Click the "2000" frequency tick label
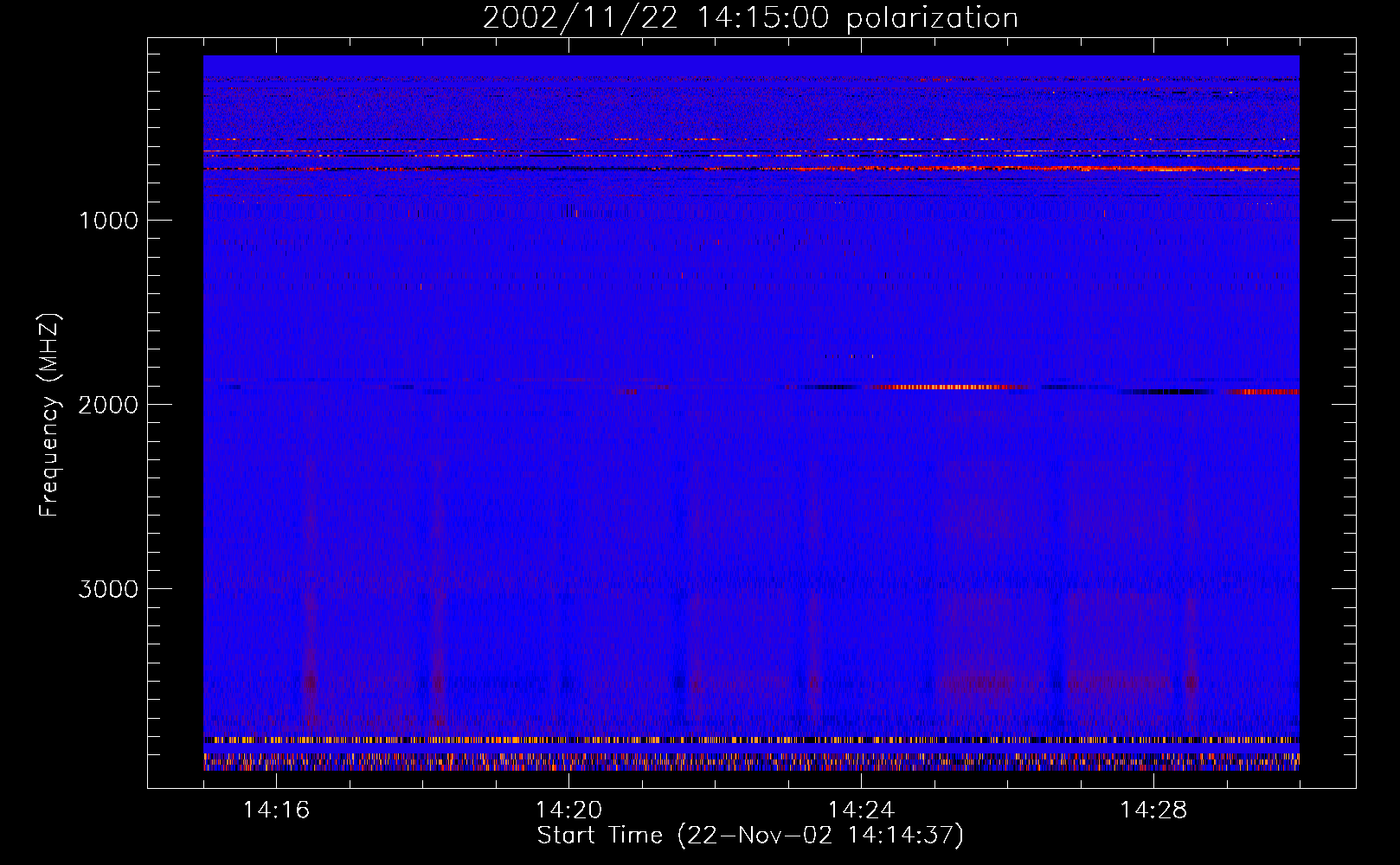Screen dimensions: 1400x865 108,405
